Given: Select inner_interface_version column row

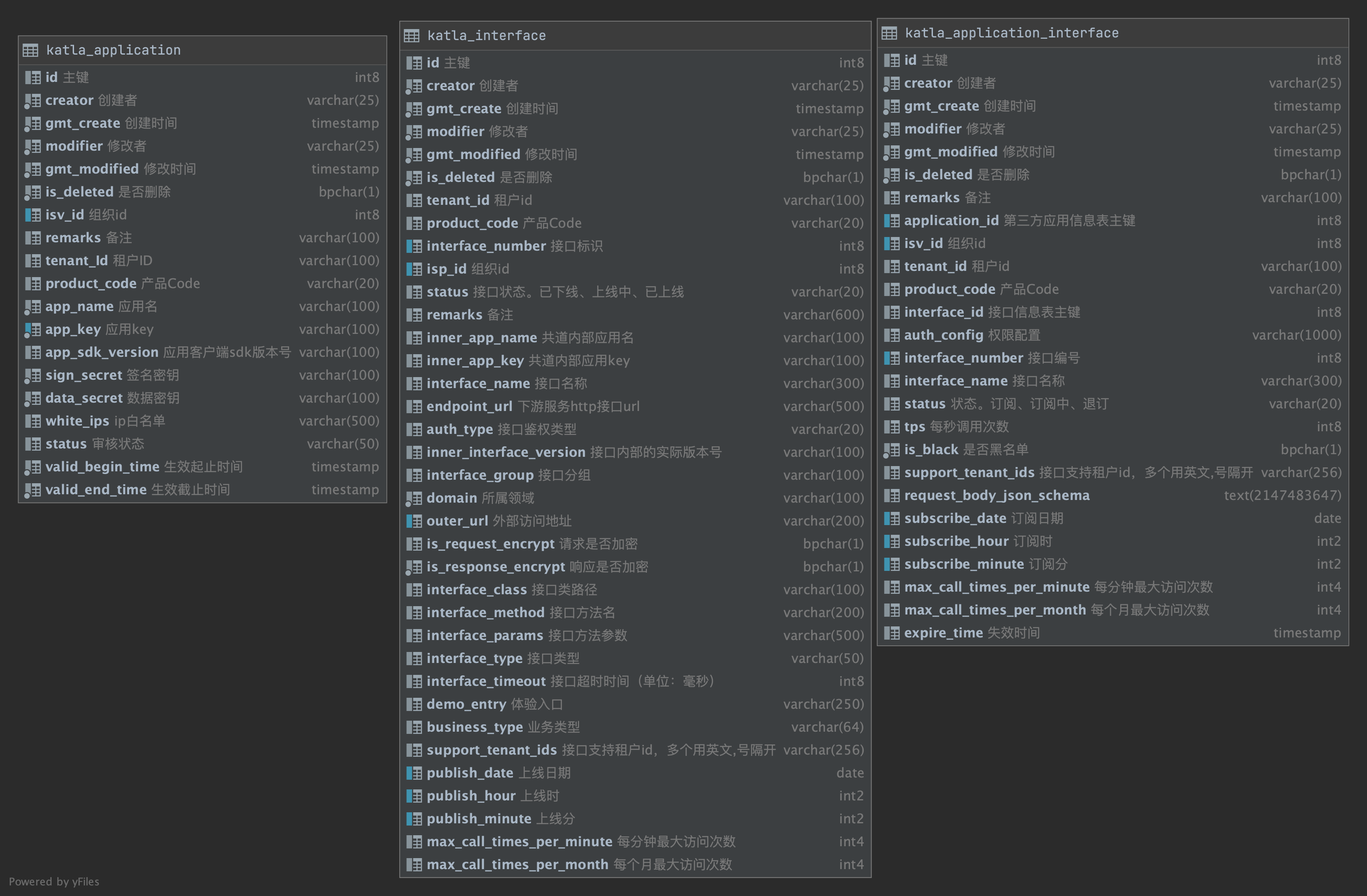Looking at the screenshot, I should pos(635,452).
